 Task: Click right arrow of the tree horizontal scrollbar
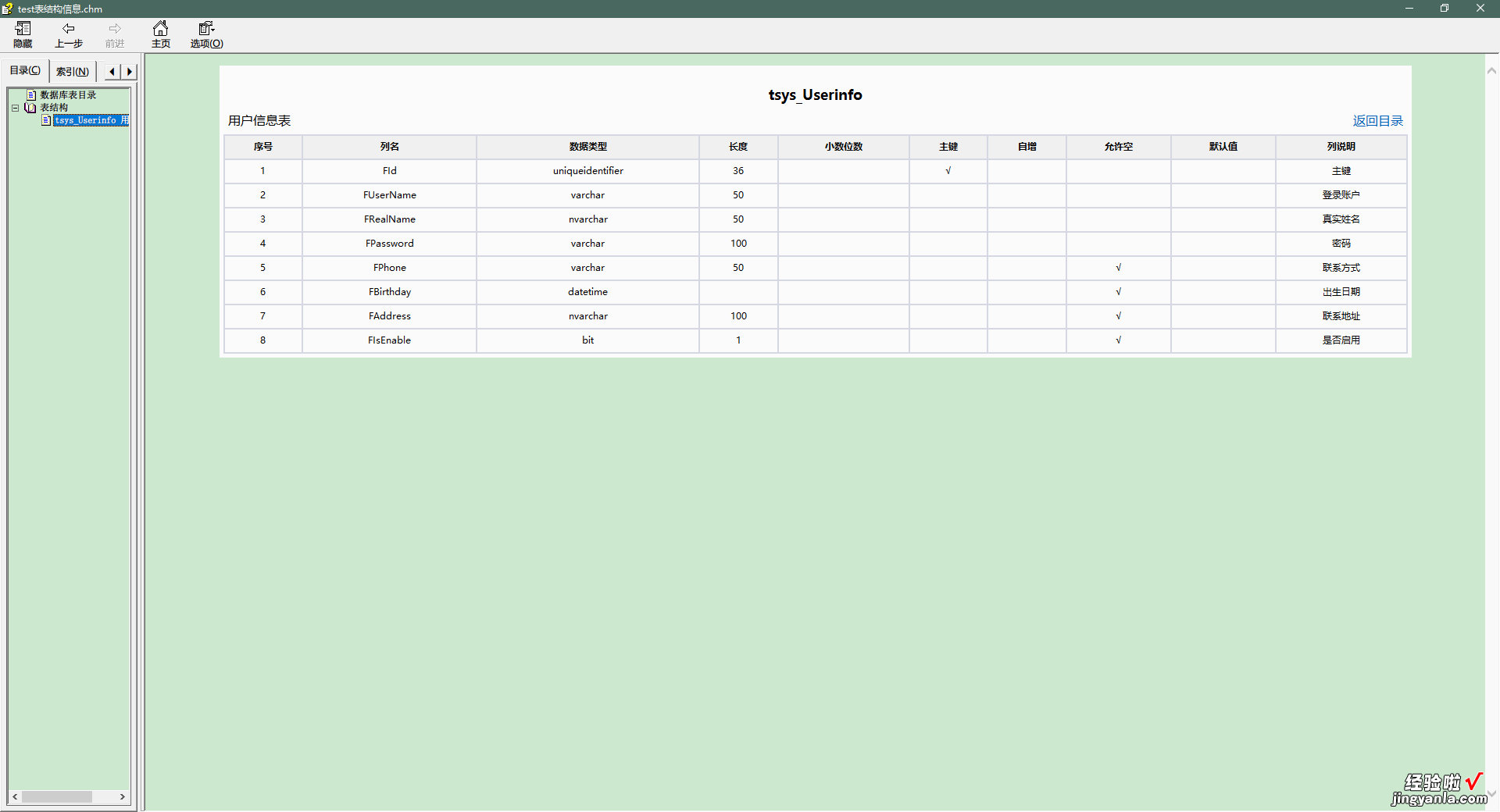click(x=123, y=796)
